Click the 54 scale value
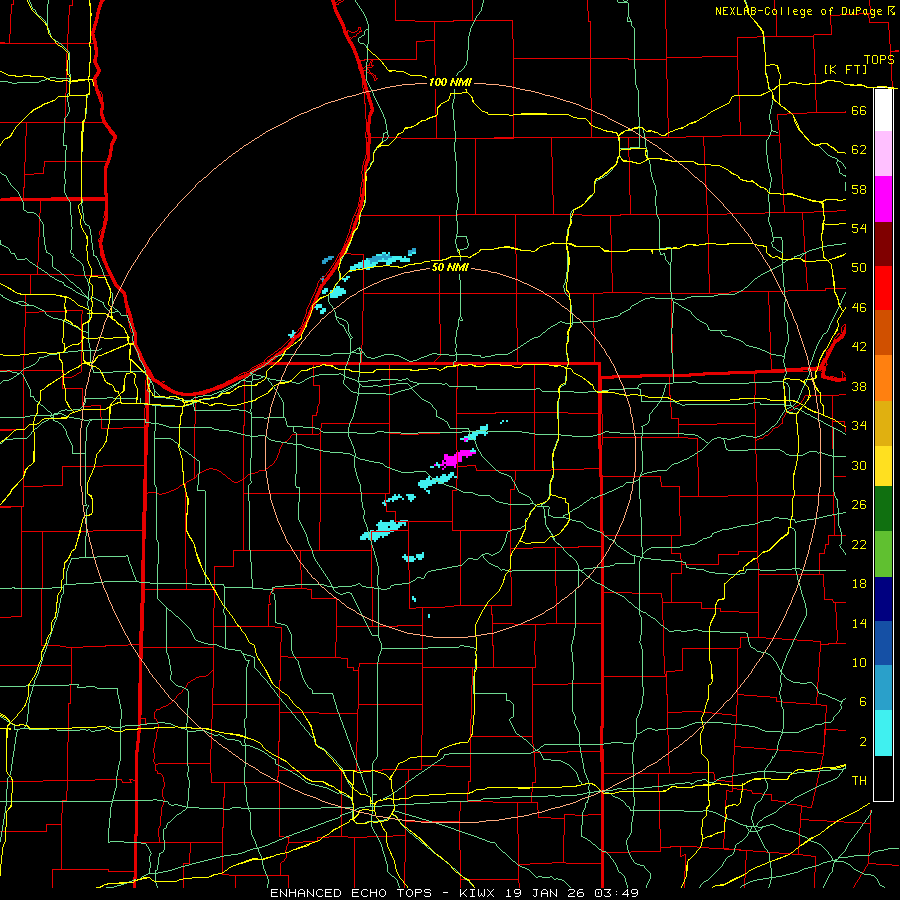 click(859, 228)
